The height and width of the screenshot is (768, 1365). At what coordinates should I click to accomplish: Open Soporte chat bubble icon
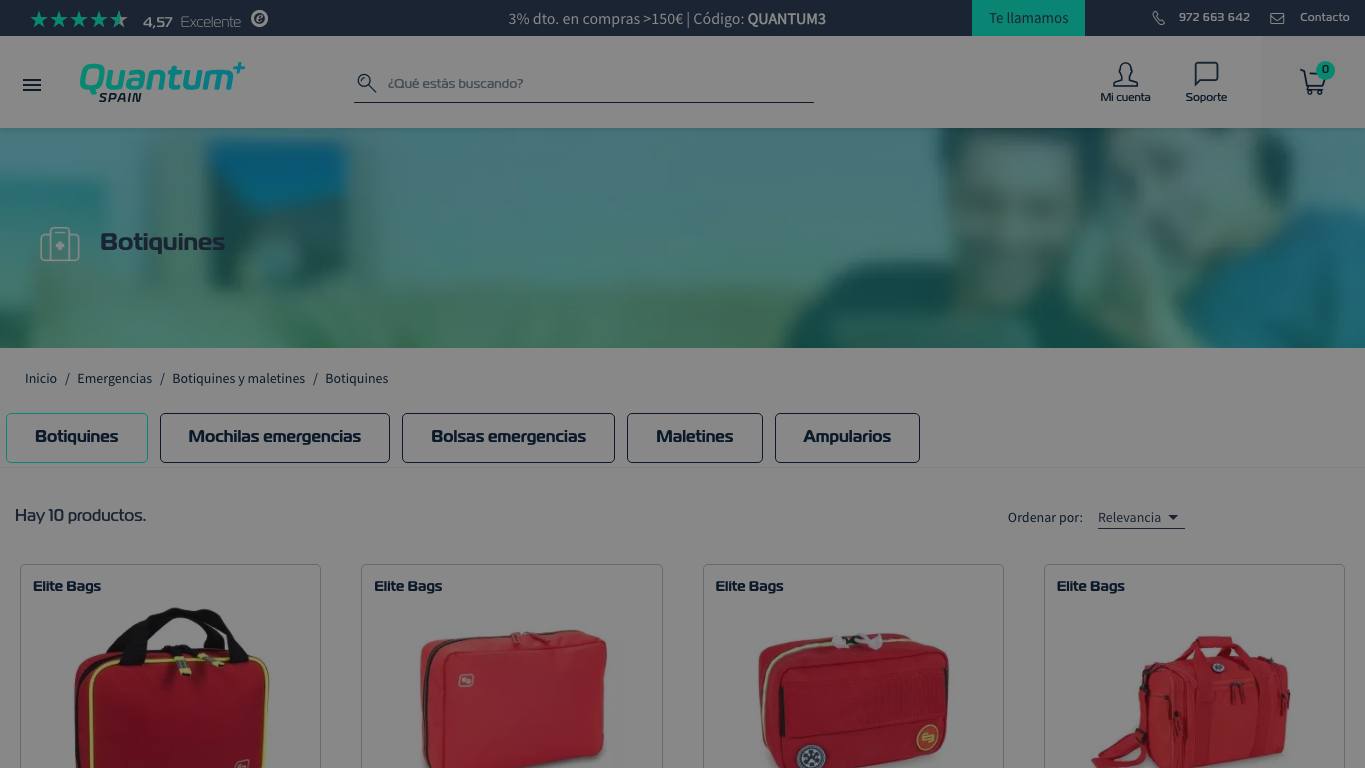[1206, 74]
